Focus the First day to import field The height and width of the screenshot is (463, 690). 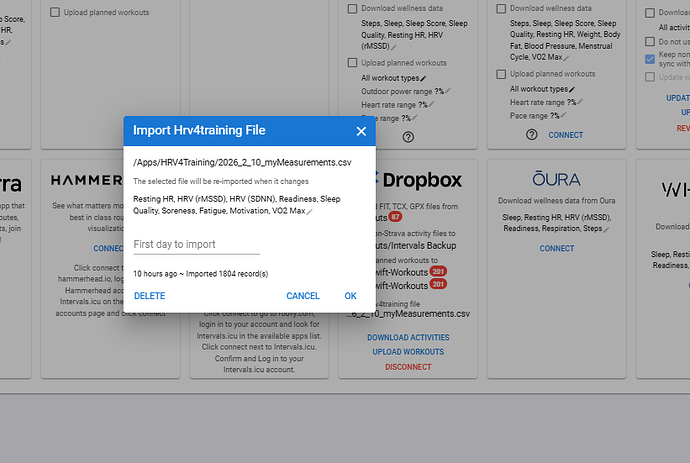(196, 244)
